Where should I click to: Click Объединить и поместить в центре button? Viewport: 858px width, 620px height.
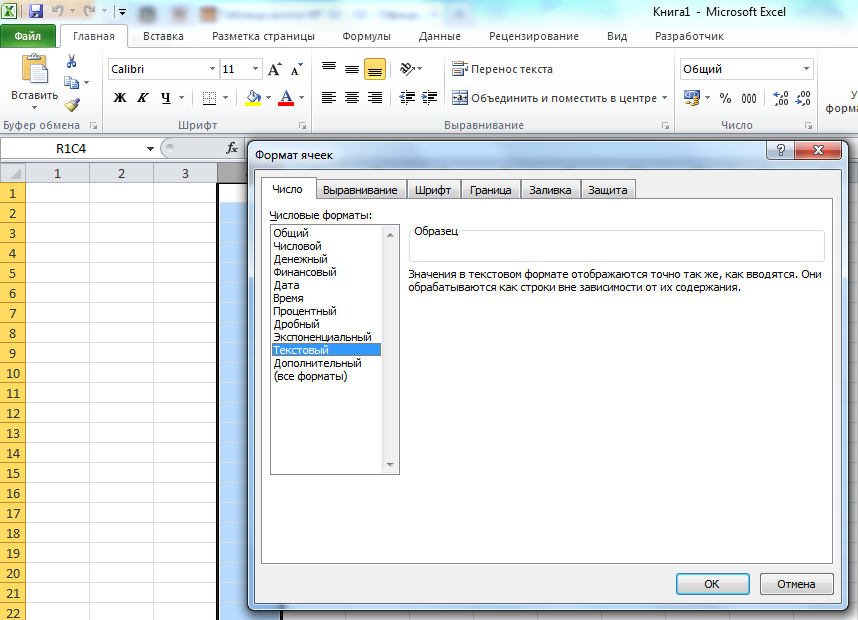click(x=554, y=98)
